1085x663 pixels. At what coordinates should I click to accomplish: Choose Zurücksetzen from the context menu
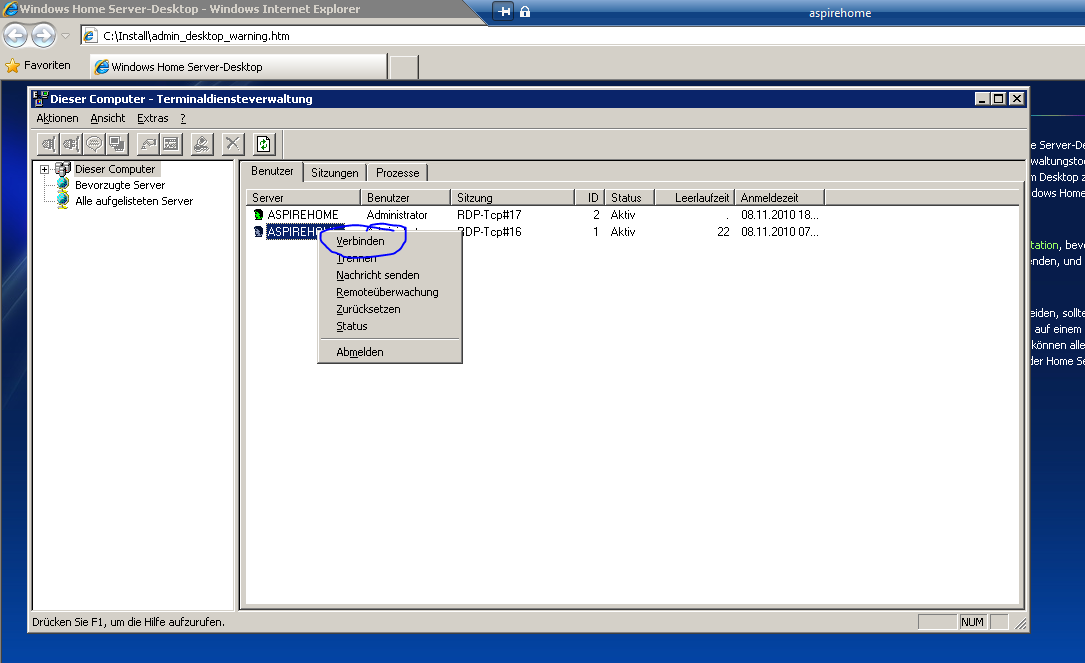click(x=390, y=309)
